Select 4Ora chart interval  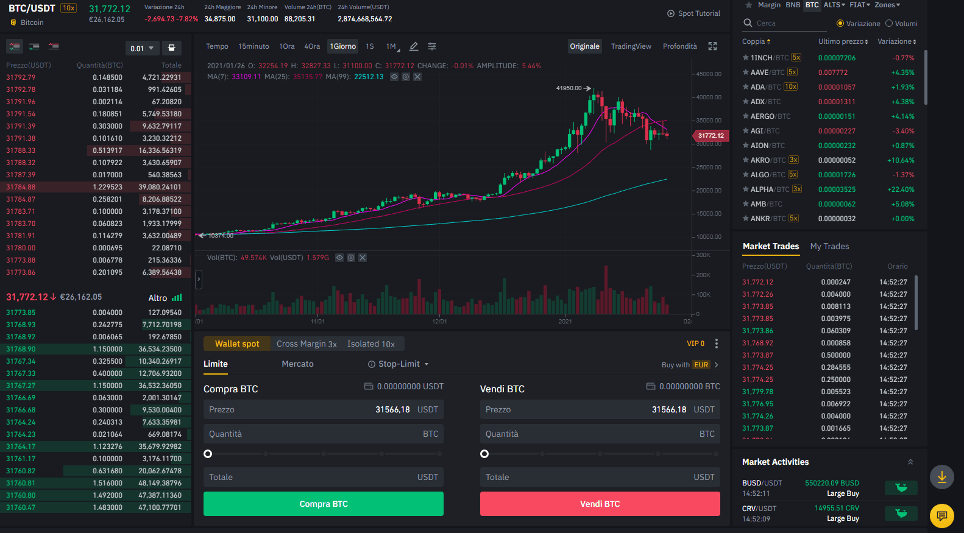point(312,47)
